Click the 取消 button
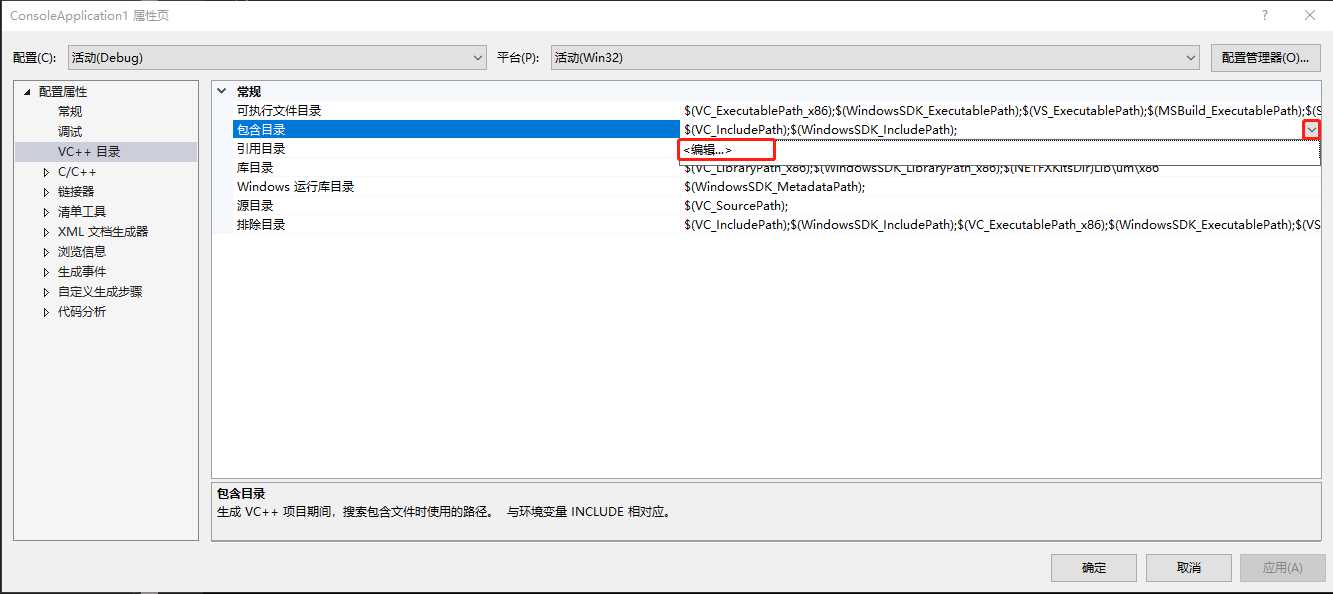This screenshot has height=594, width=1333. (1188, 568)
